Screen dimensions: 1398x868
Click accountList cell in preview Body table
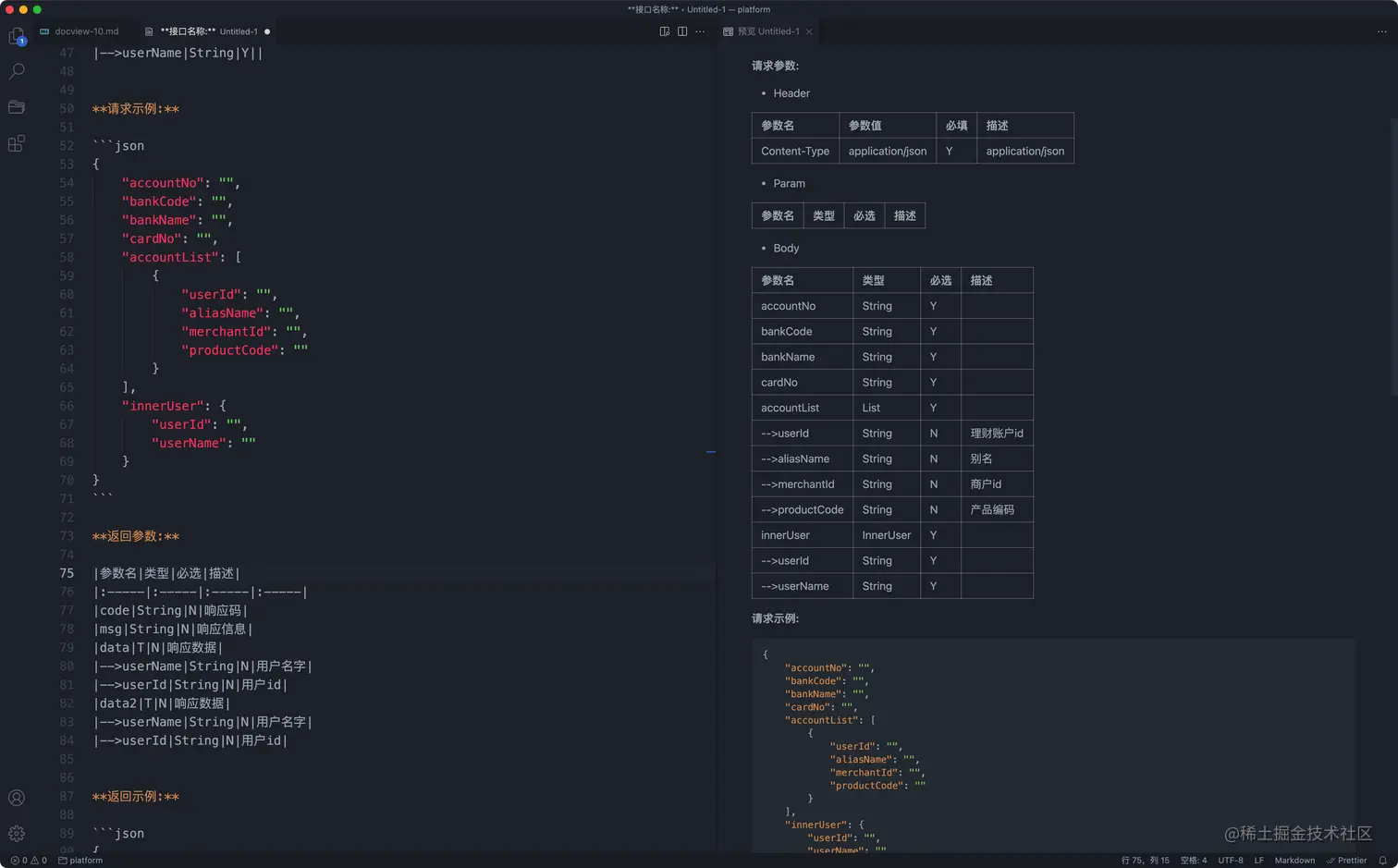point(803,408)
